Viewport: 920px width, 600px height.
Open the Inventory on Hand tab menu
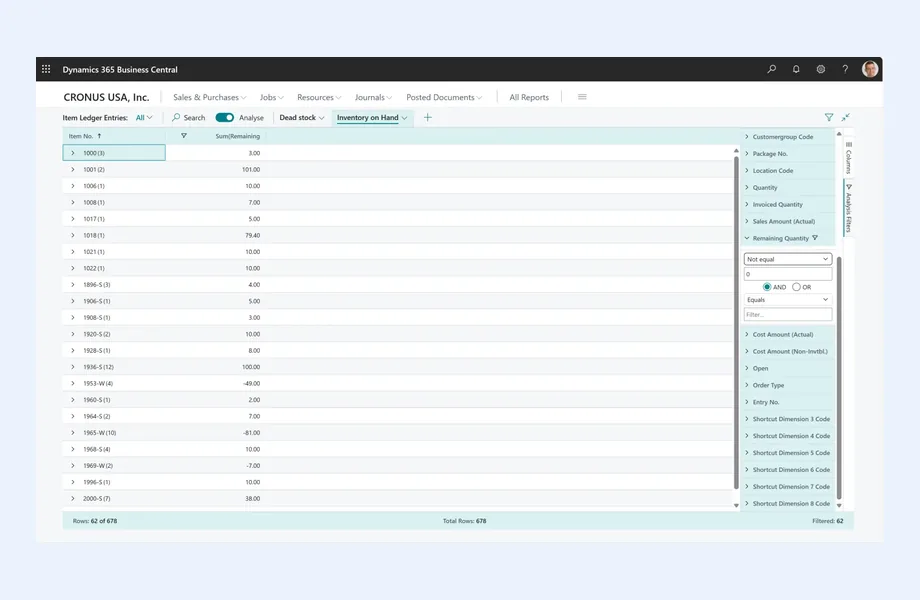coord(404,117)
